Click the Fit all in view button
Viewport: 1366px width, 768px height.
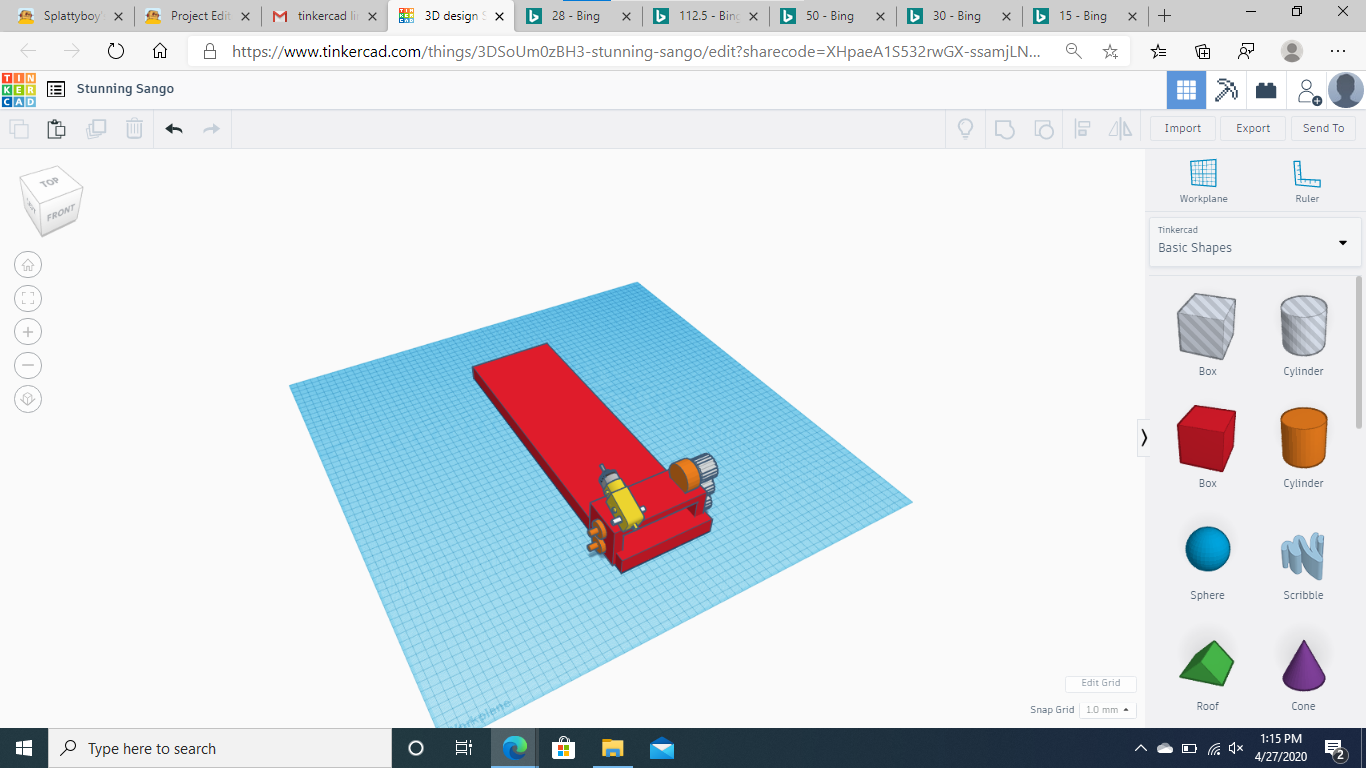click(x=28, y=298)
